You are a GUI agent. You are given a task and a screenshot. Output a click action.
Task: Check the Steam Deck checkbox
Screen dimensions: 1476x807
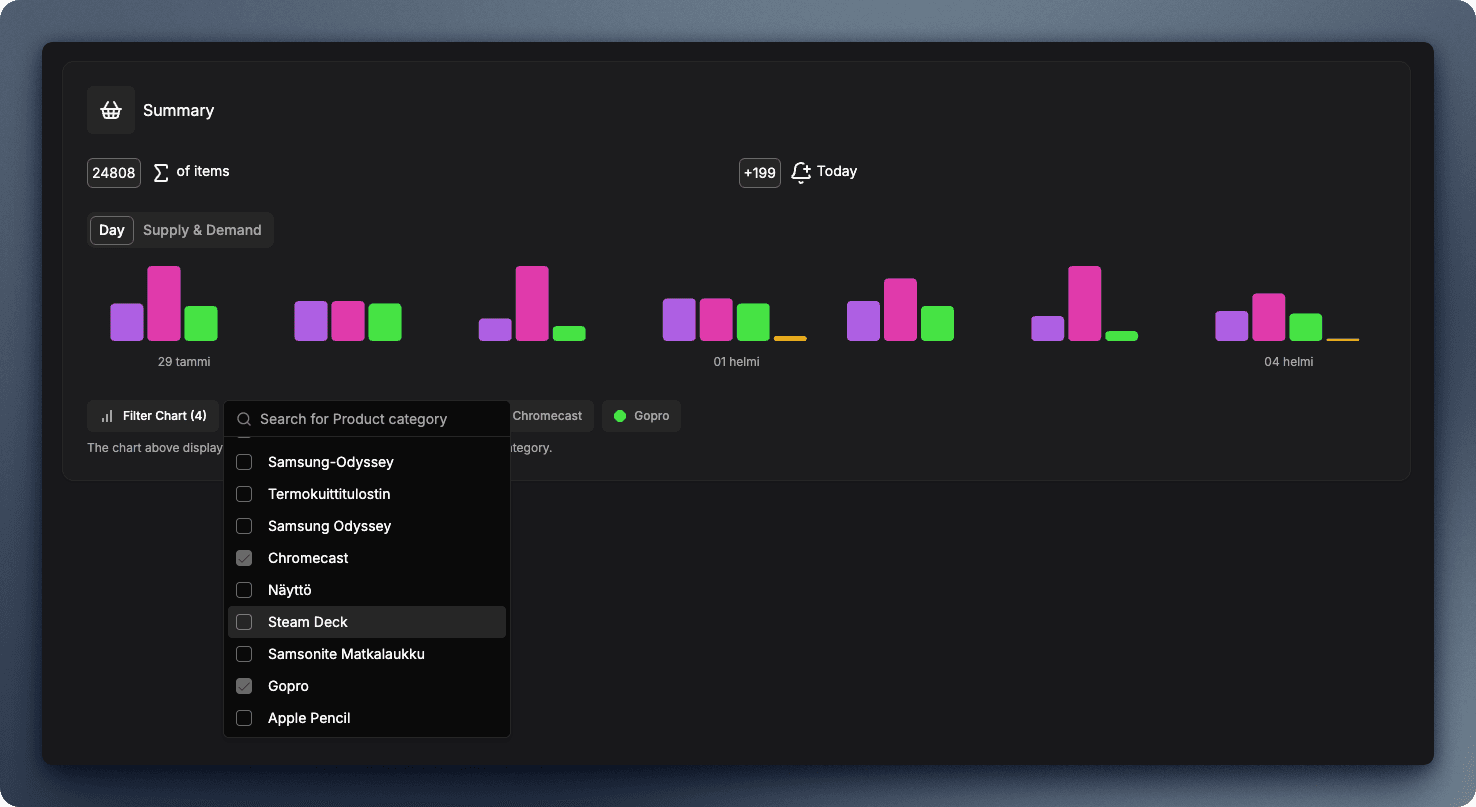[244, 622]
